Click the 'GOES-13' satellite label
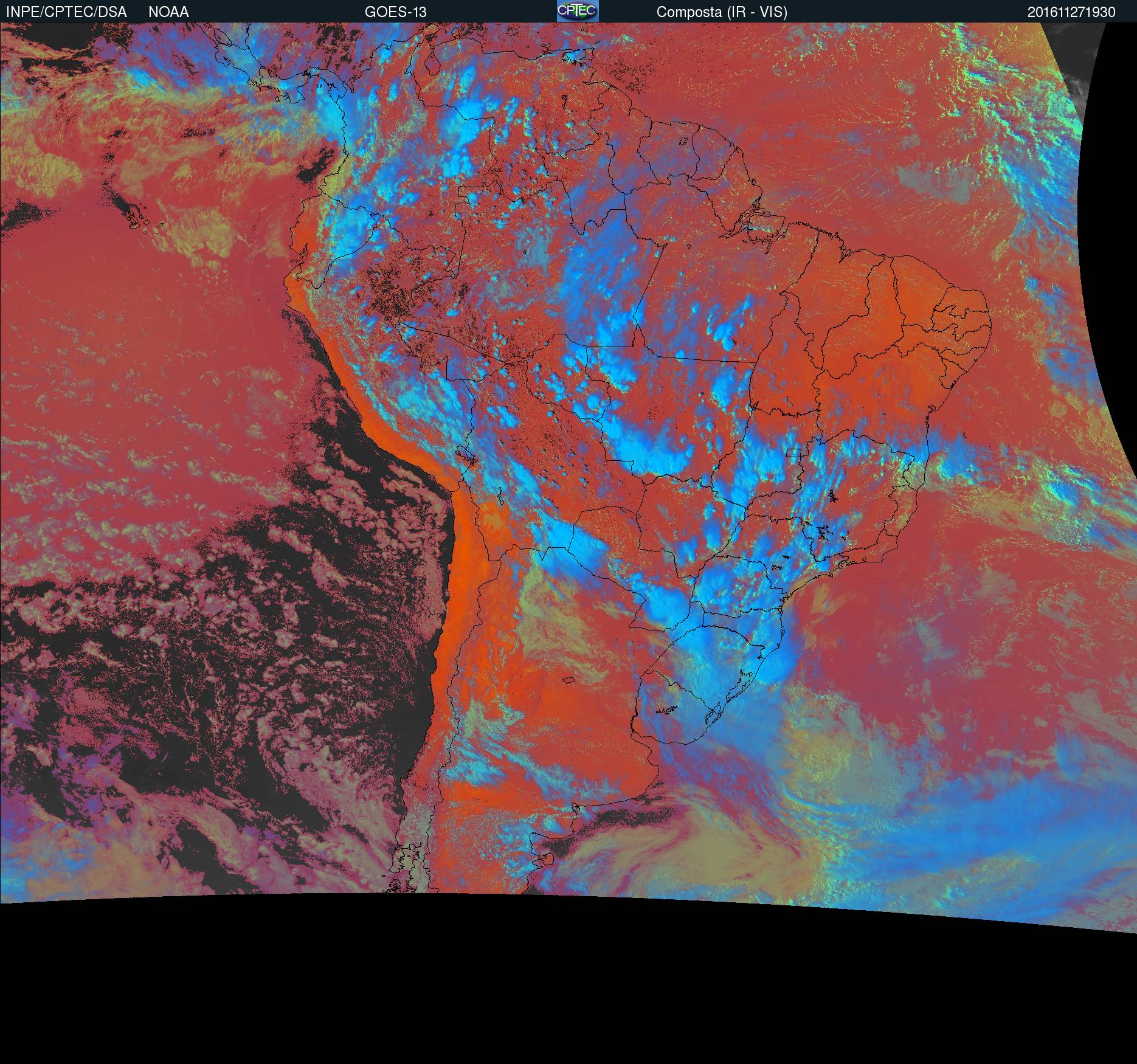 396,12
